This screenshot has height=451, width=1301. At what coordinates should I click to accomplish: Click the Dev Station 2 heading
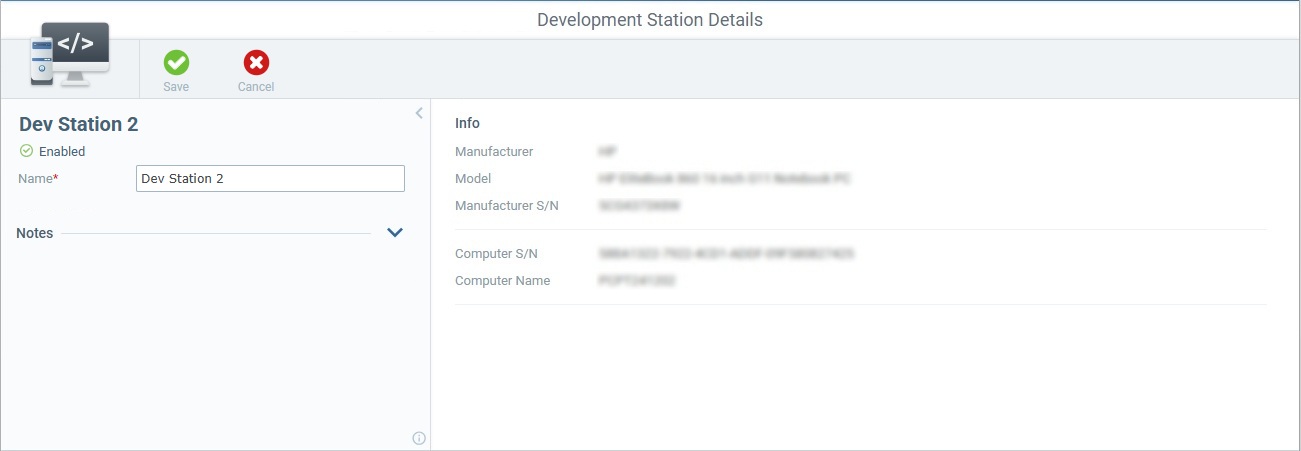click(79, 125)
